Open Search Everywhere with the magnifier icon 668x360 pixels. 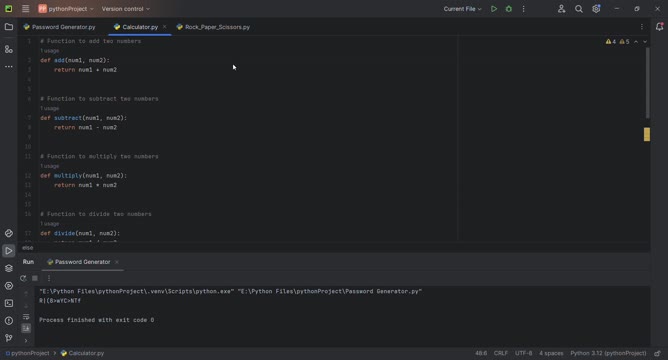coord(579,9)
